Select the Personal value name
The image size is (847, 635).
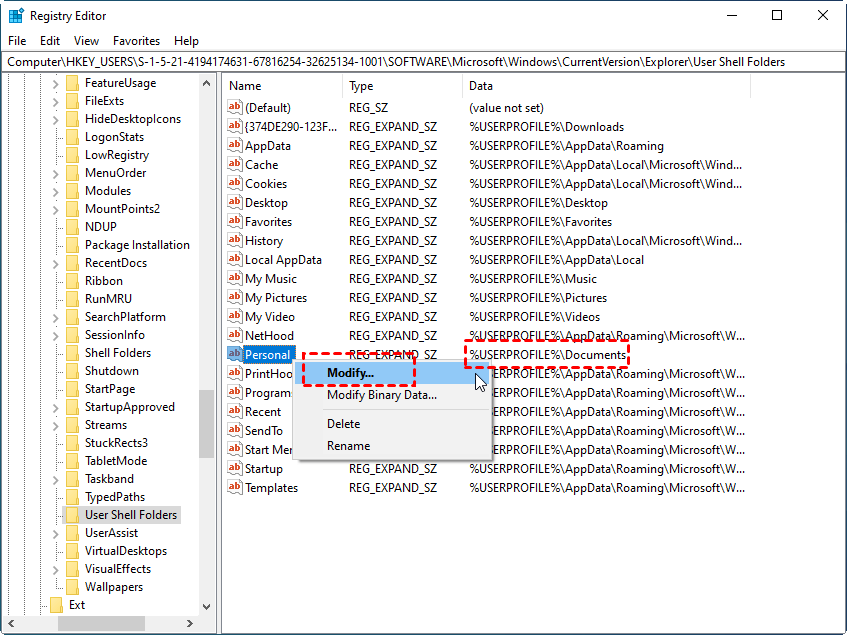coord(268,354)
